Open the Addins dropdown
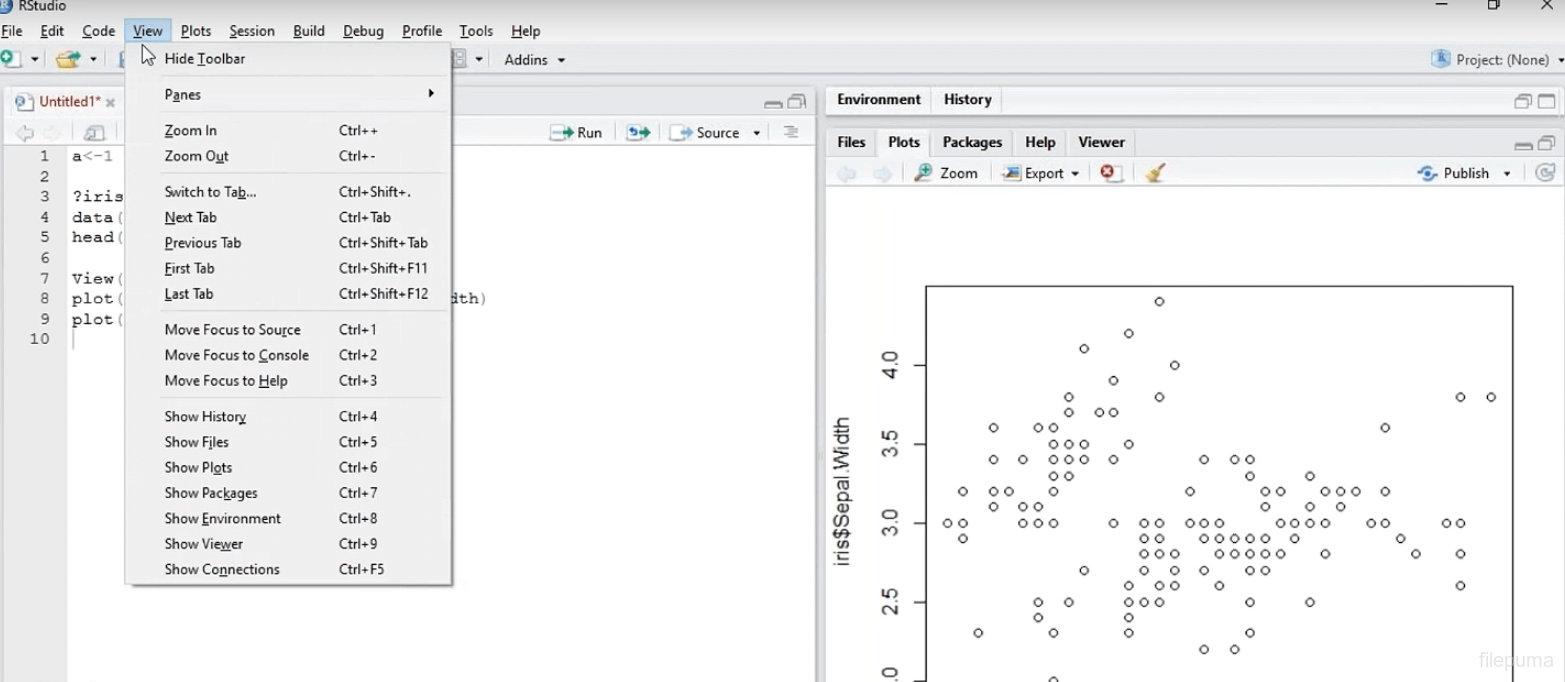Viewport: 1565px width, 682px height. click(x=533, y=59)
